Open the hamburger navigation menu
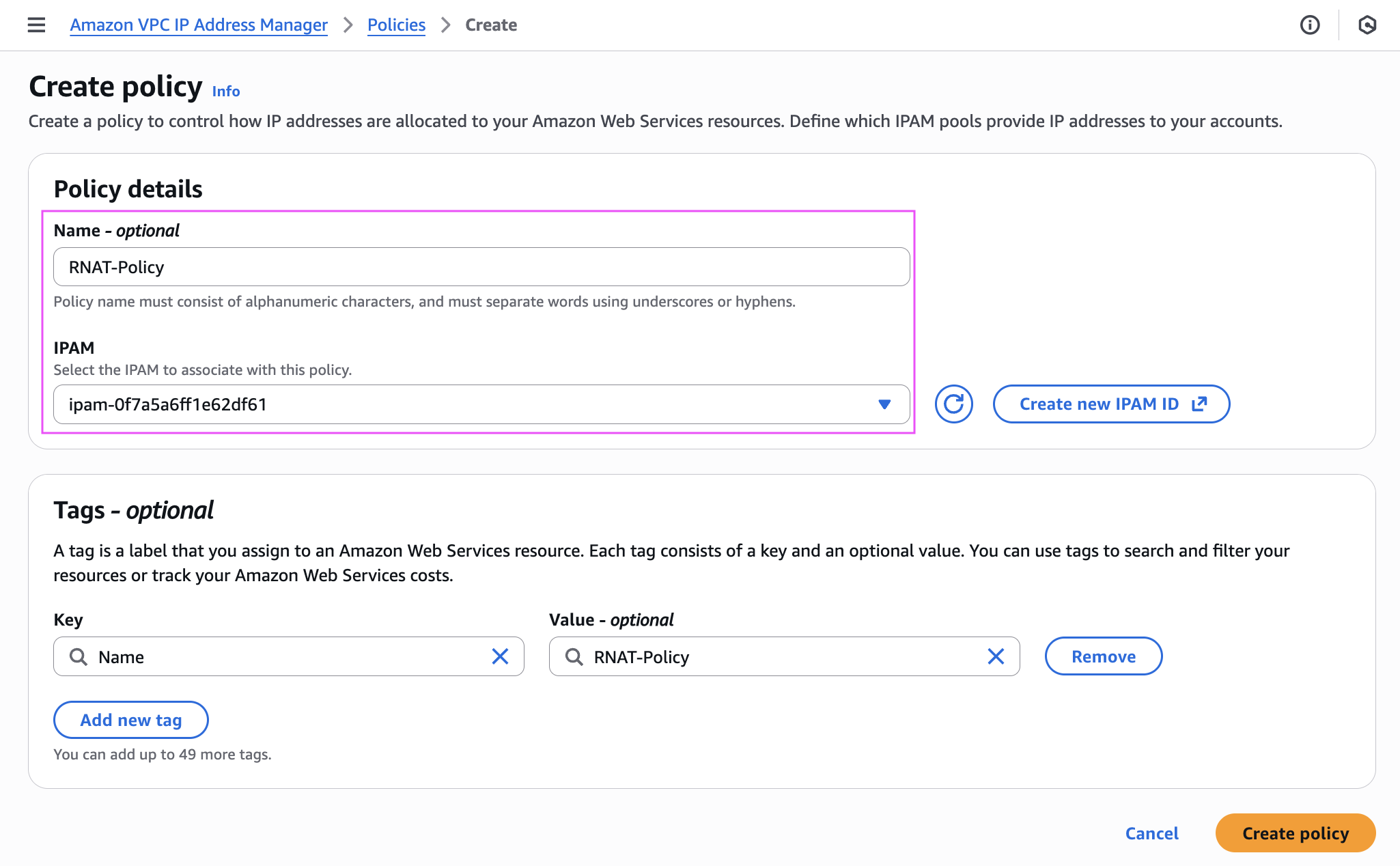The image size is (1400, 866). [36, 25]
